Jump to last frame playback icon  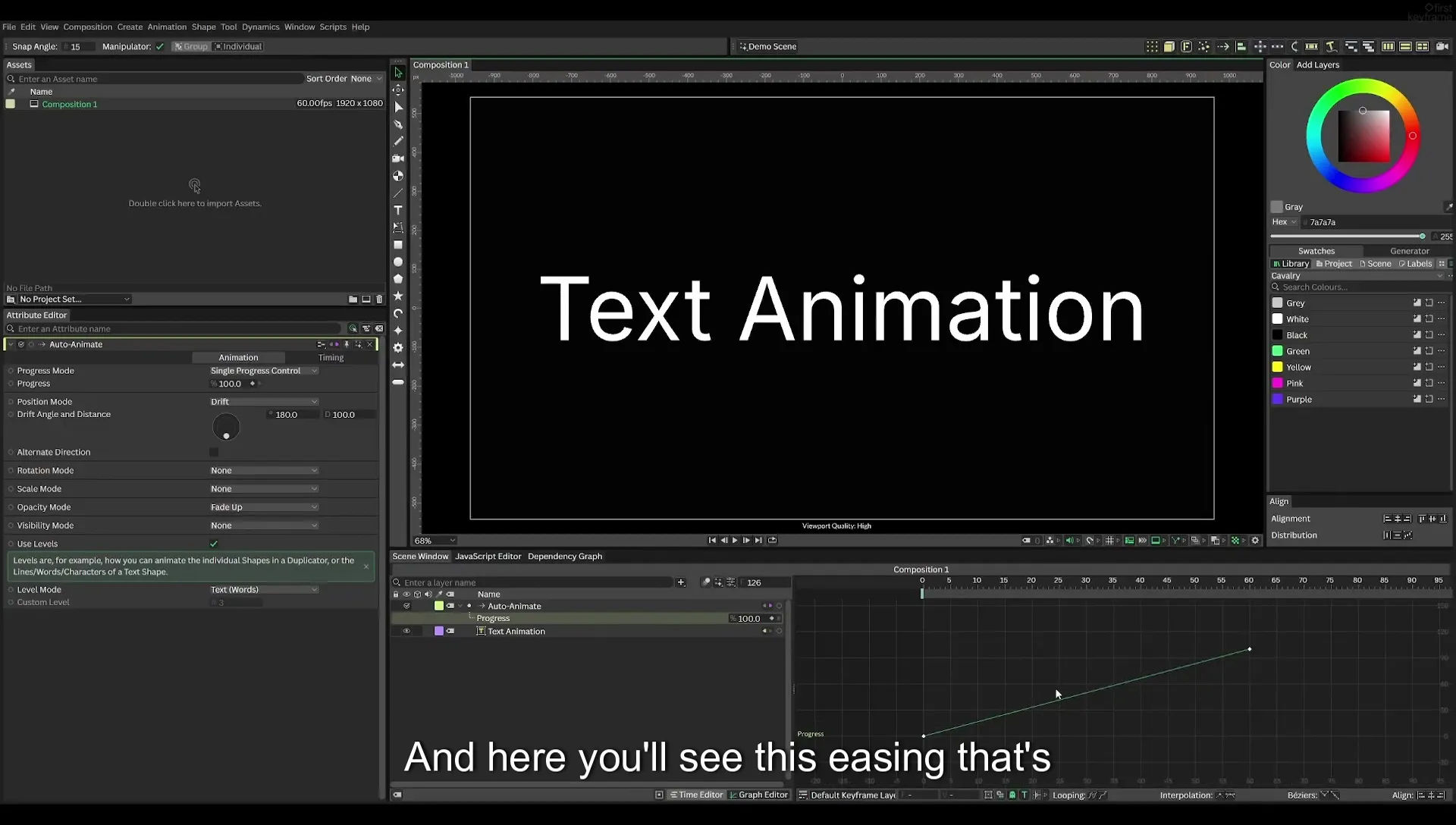coord(758,541)
